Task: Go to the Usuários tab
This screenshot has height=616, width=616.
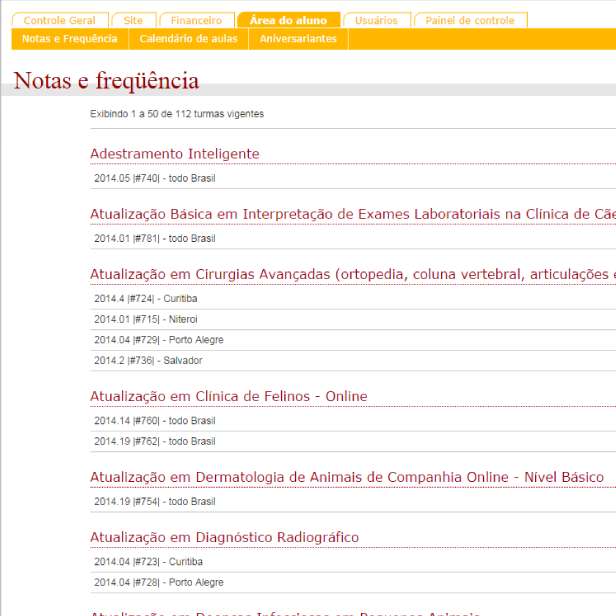Action: (376, 20)
